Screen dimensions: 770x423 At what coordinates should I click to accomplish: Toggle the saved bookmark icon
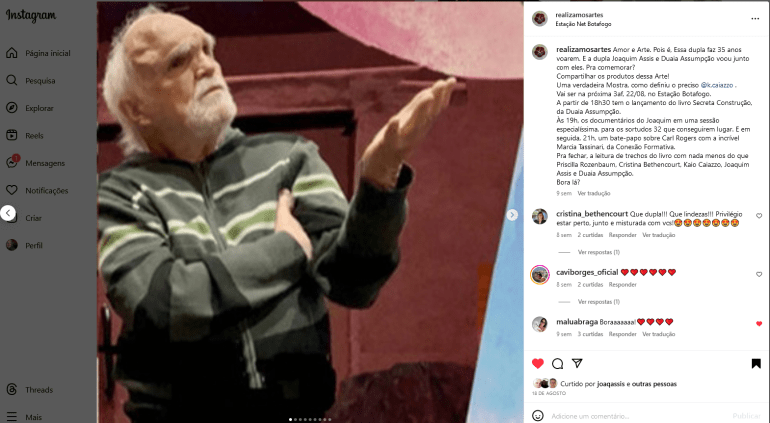pos(756,364)
